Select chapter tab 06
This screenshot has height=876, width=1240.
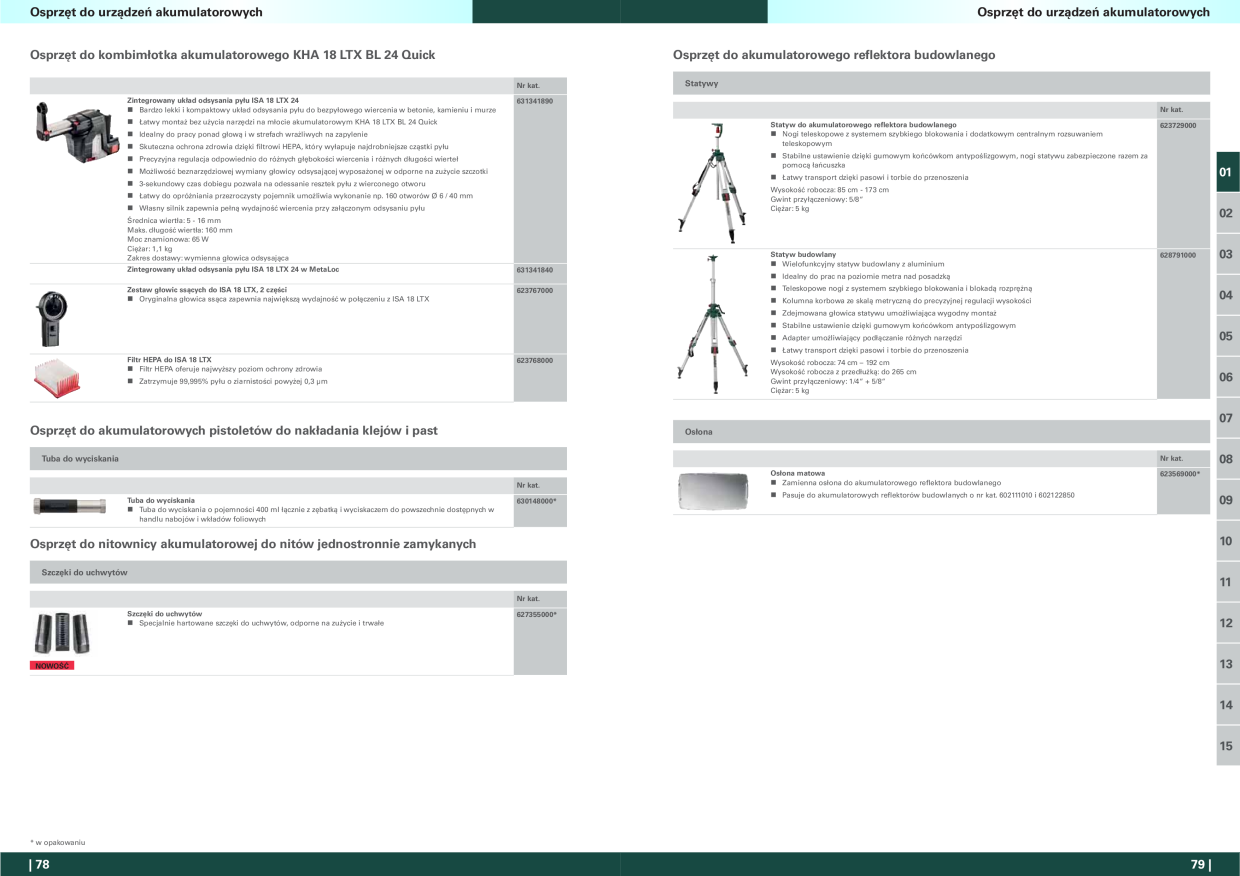1227,377
